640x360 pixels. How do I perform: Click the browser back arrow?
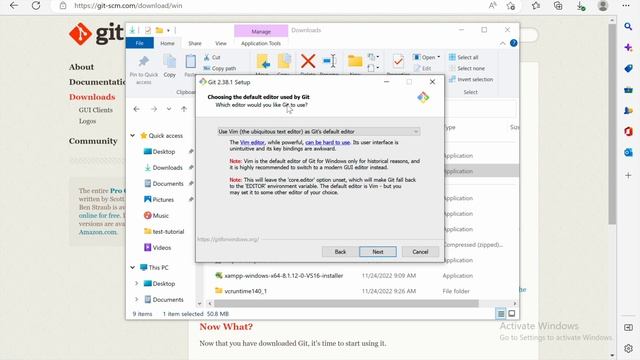click(14, 6)
